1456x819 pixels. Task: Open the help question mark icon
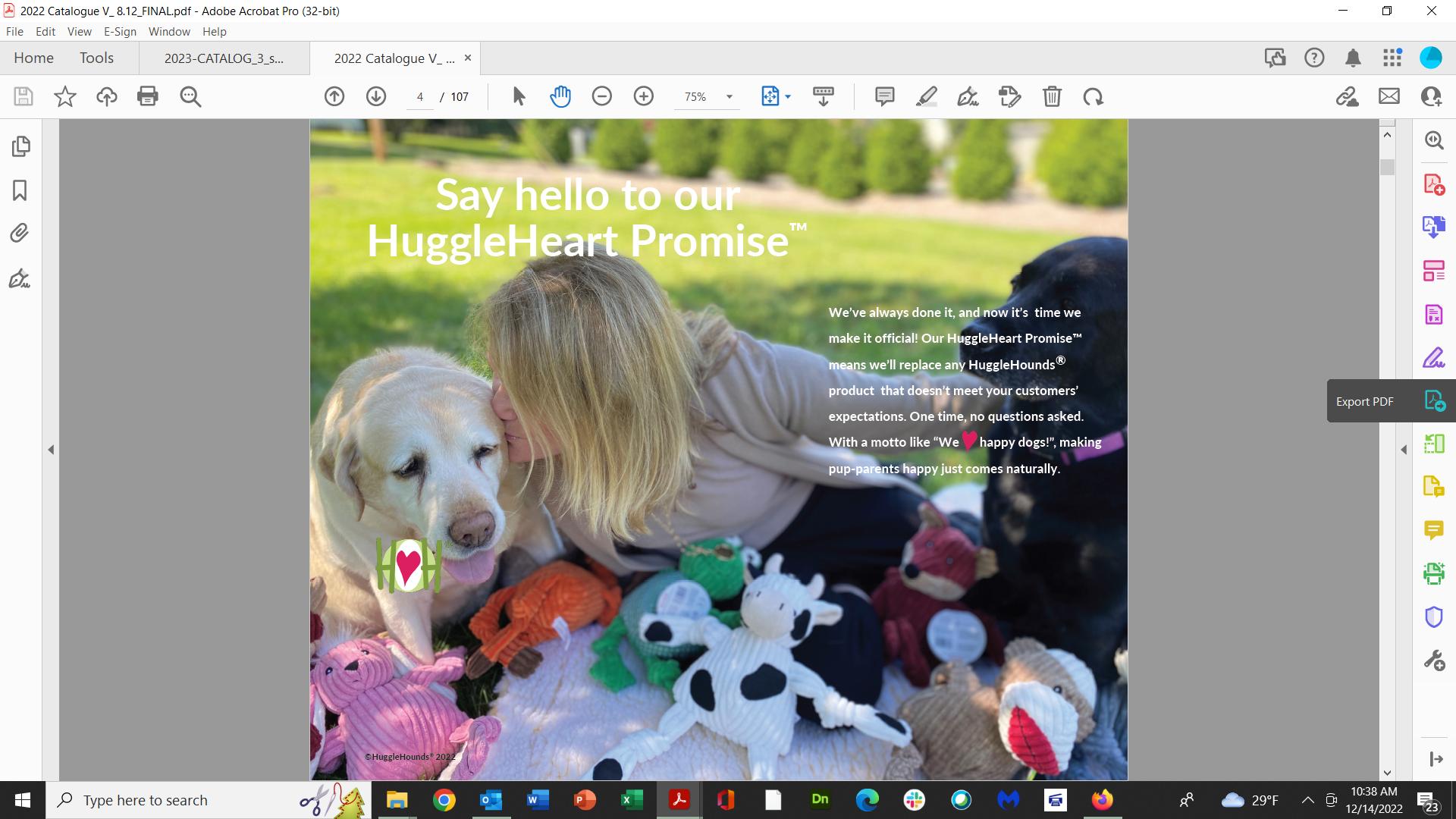click(x=1314, y=58)
